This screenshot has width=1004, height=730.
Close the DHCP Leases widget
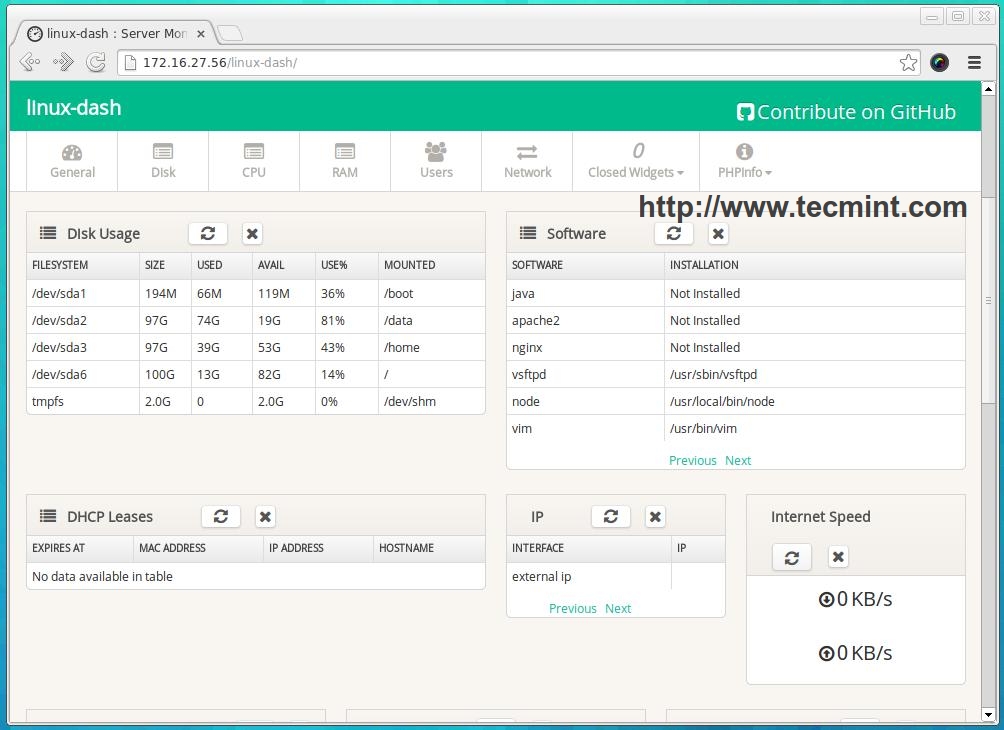[265, 516]
